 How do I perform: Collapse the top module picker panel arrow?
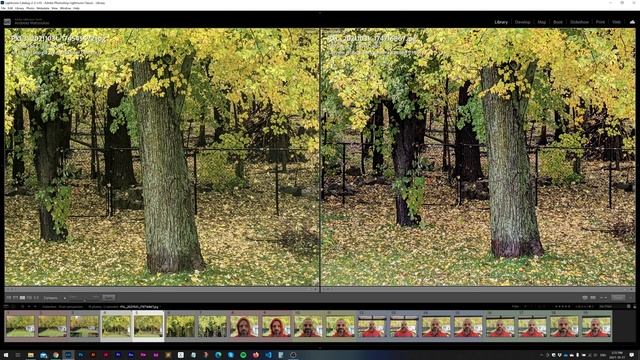click(x=320, y=13)
